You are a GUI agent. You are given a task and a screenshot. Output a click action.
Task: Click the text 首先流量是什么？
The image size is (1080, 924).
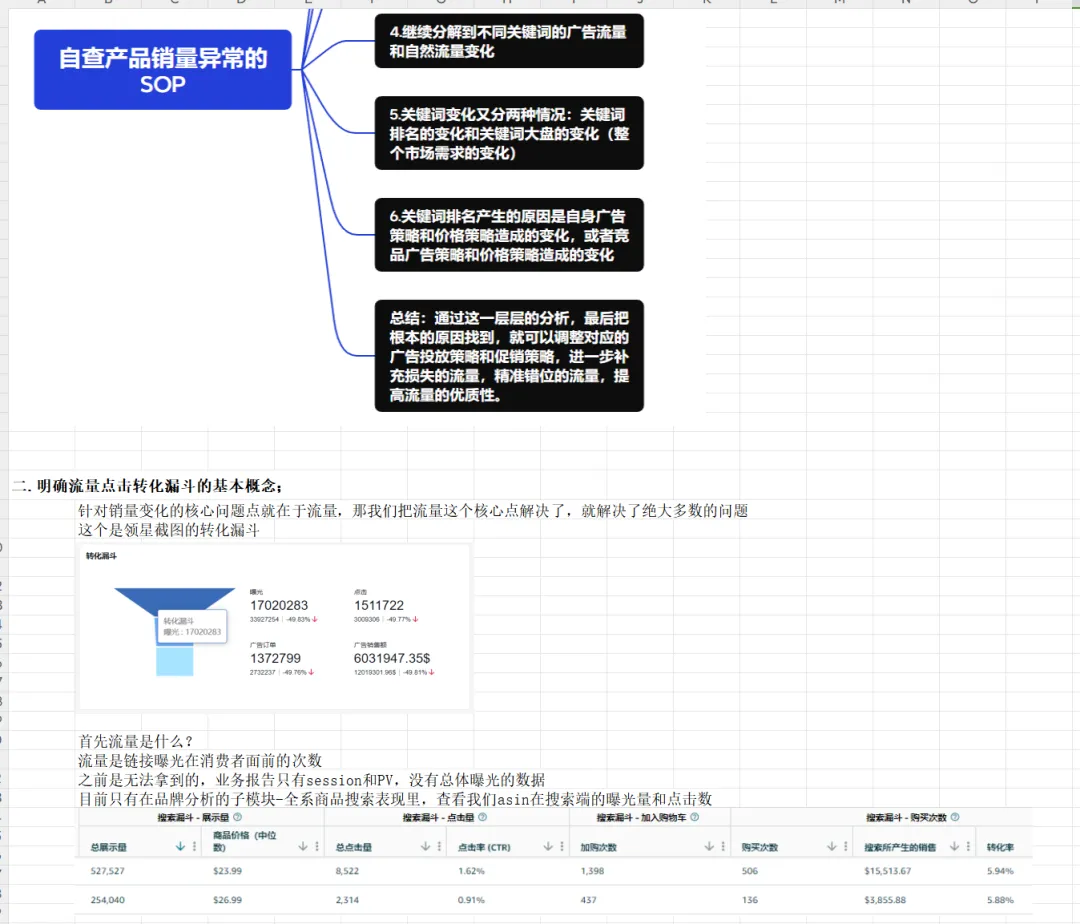[x=136, y=742]
